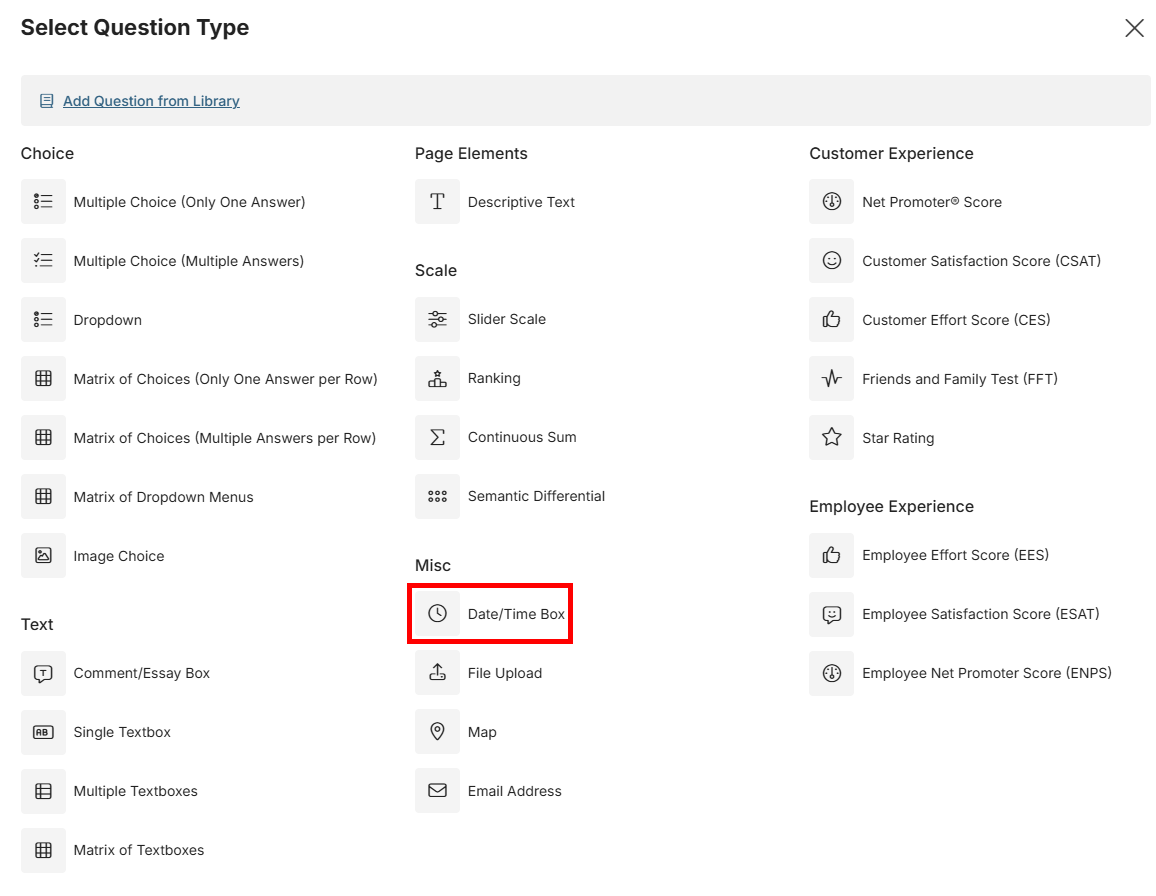The height and width of the screenshot is (896, 1156).
Task: Choose the Matrix of Textboxes icon
Action: pyautogui.click(x=43, y=850)
